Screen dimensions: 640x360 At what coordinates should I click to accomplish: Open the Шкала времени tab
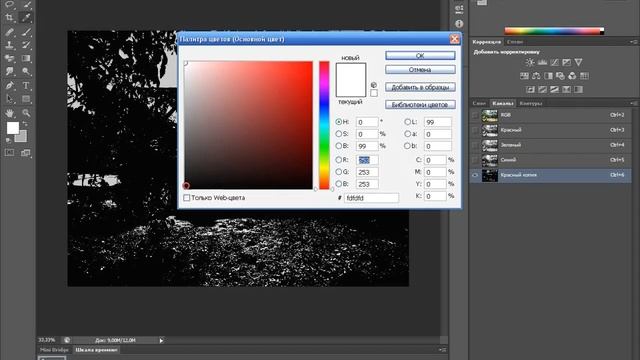97,350
